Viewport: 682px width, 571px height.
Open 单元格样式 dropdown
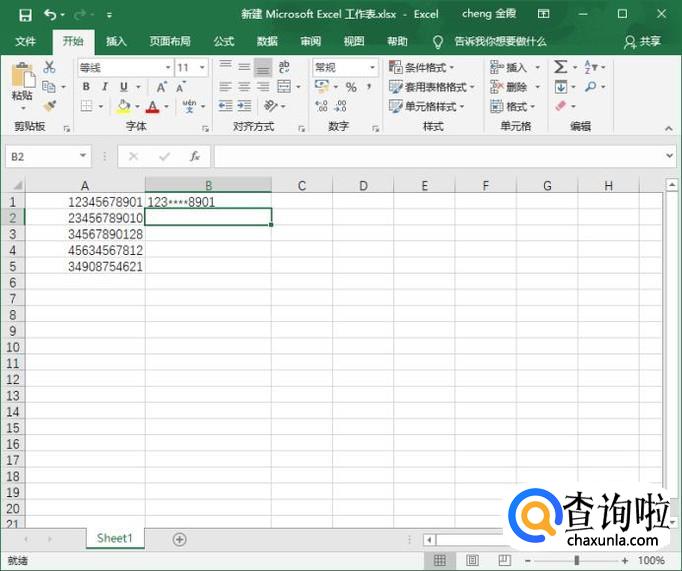(427, 106)
